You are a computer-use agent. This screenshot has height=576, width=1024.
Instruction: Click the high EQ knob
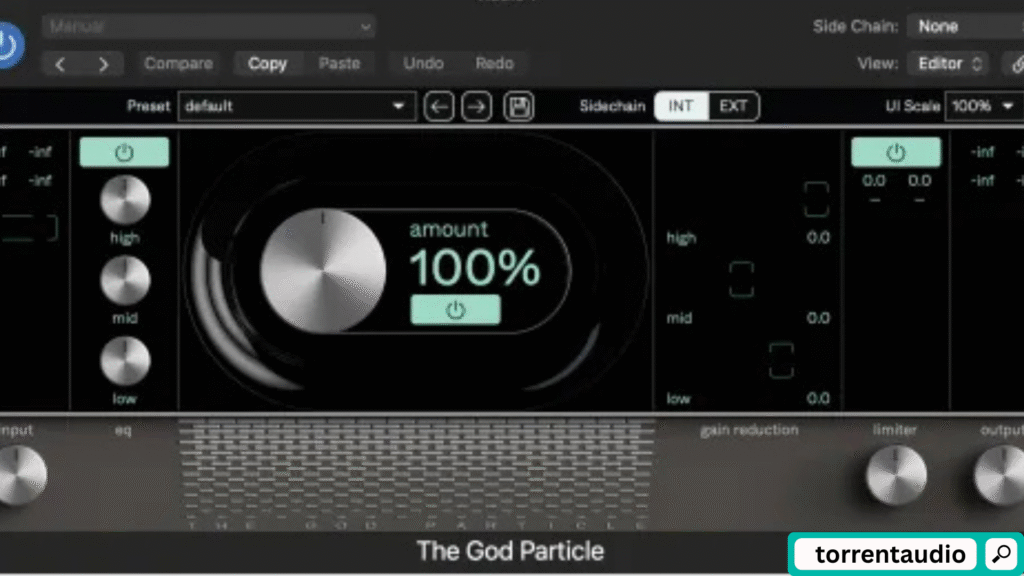[x=125, y=199]
